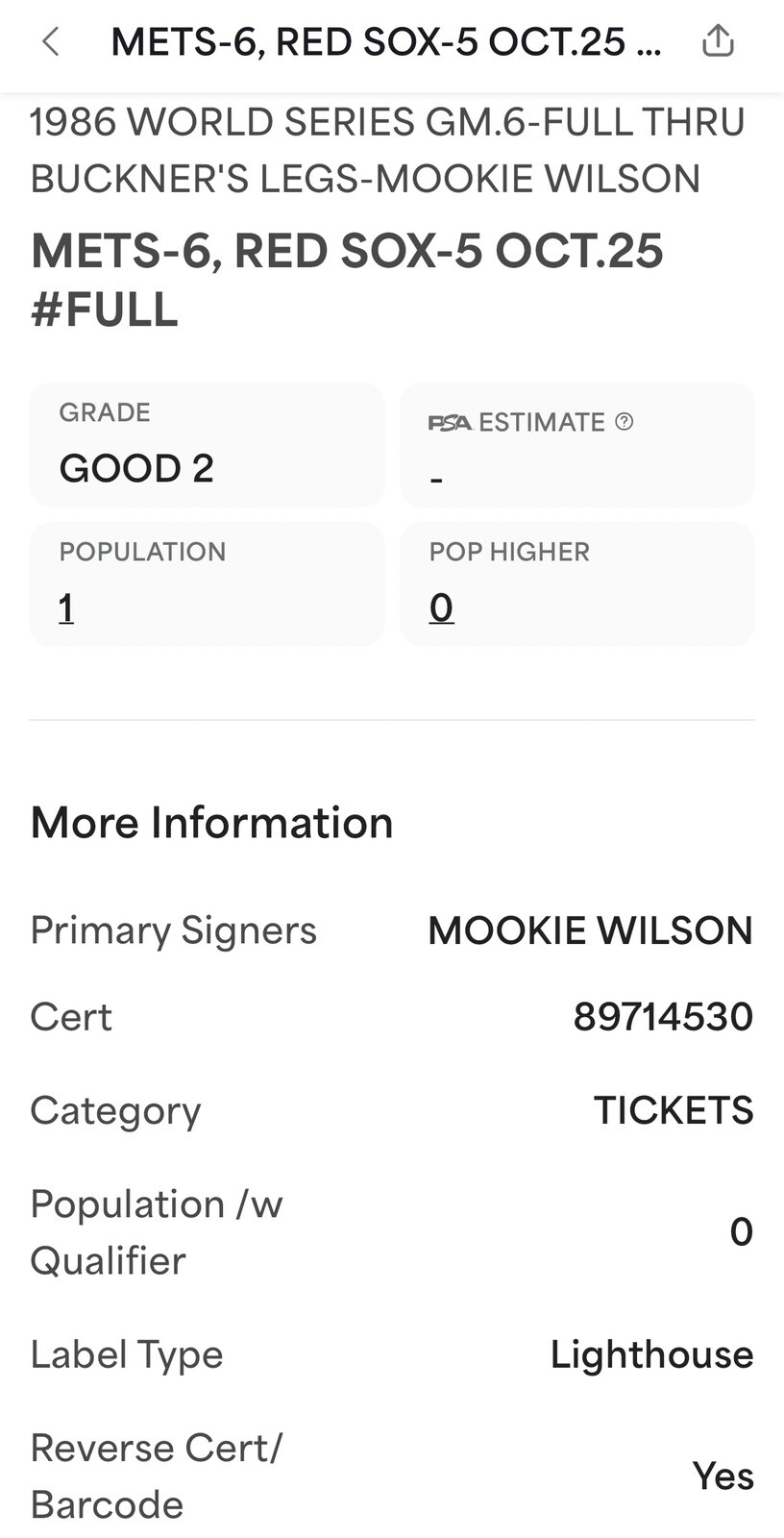Tap the Population /w Qualifier row
The width and height of the screenshot is (784, 1538).
(x=392, y=1231)
